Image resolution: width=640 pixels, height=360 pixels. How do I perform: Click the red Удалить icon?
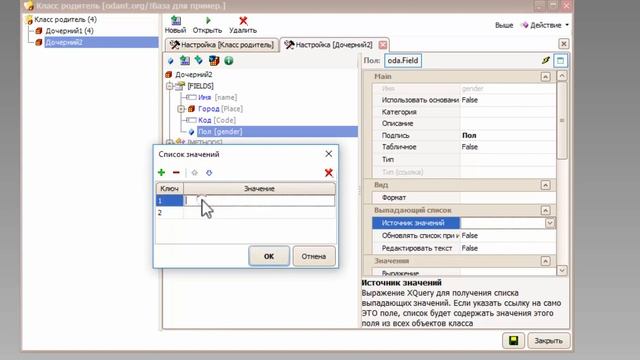pyautogui.click(x=243, y=20)
